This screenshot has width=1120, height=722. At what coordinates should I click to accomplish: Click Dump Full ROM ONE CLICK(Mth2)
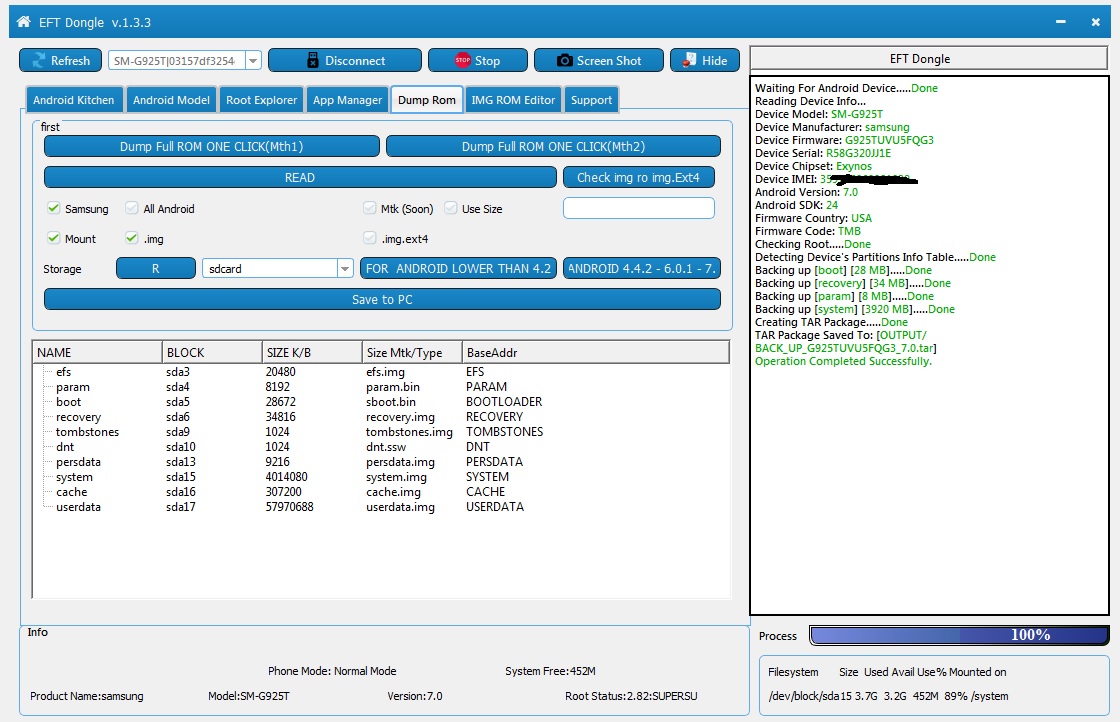pyautogui.click(x=553, y=146)
